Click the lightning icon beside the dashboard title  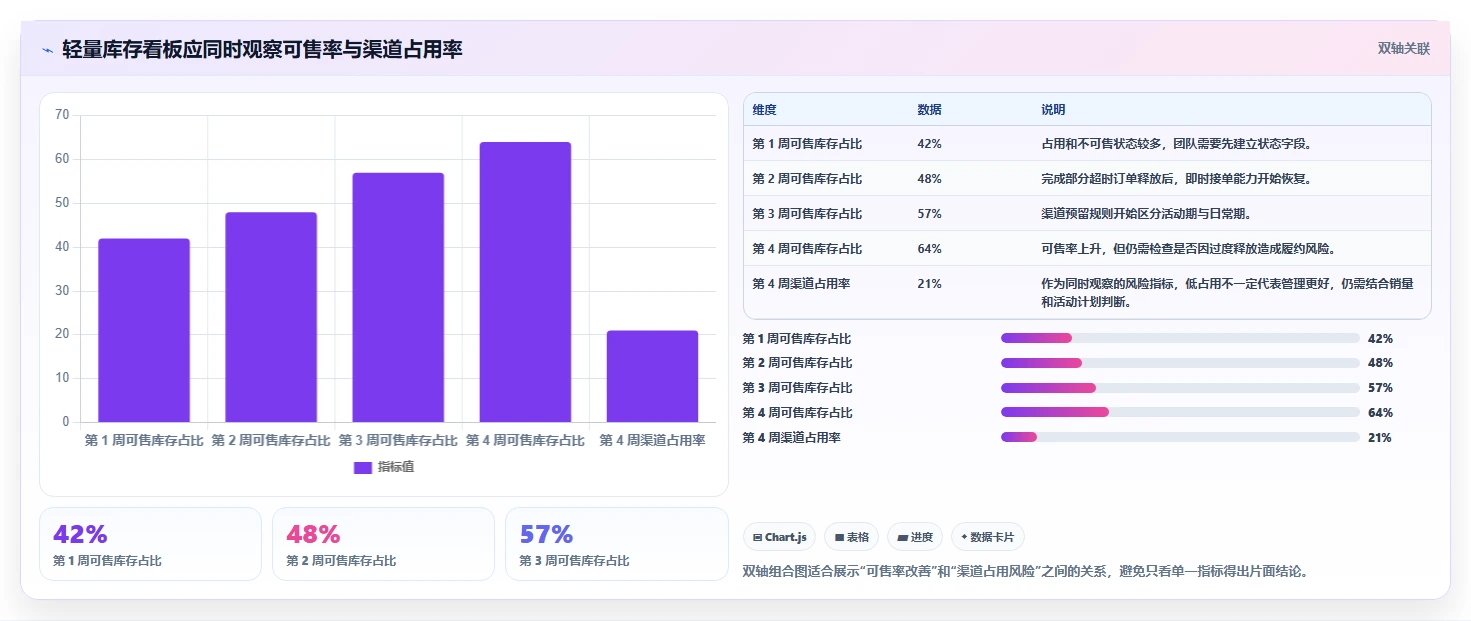[x=48, y=49]
